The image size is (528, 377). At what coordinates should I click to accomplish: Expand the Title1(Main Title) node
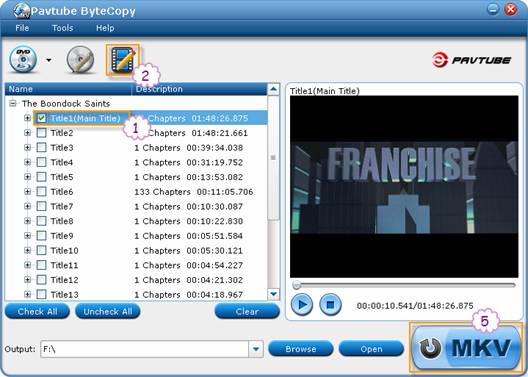pyautogui.click(x=27, y=118)
